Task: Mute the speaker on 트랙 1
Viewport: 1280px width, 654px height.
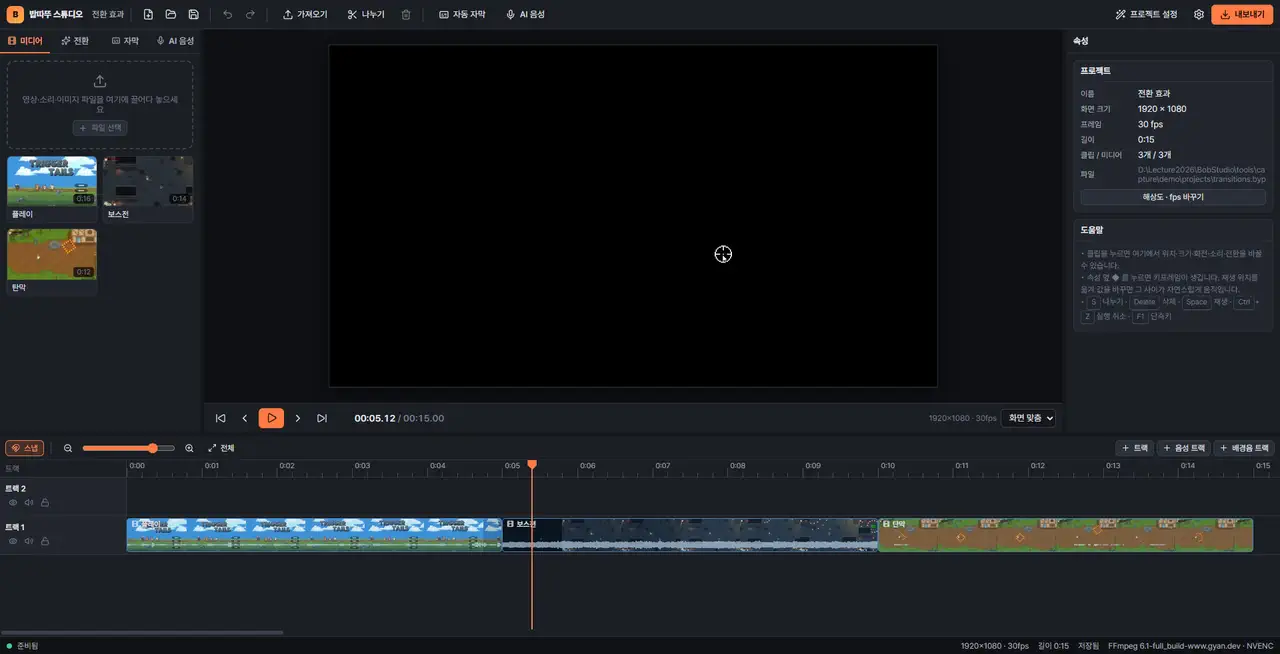Action: coord(29,541)
